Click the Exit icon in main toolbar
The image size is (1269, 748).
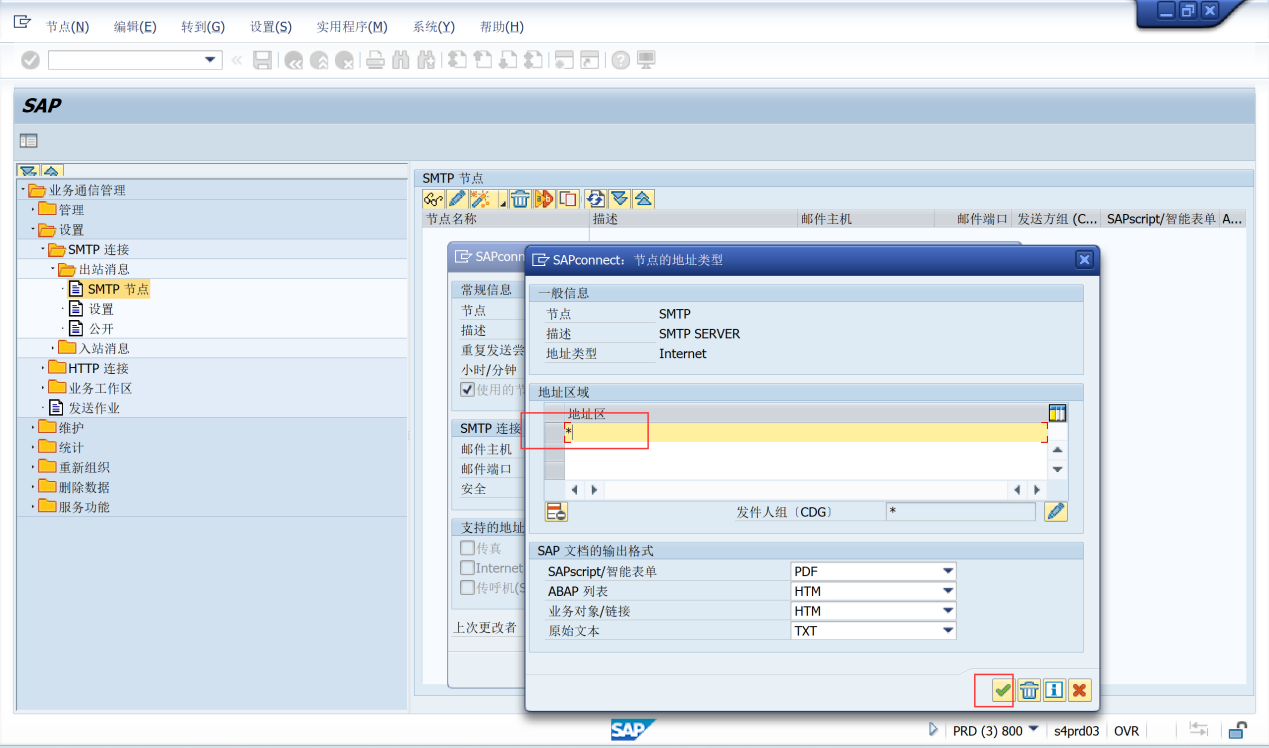coord(319,60)
